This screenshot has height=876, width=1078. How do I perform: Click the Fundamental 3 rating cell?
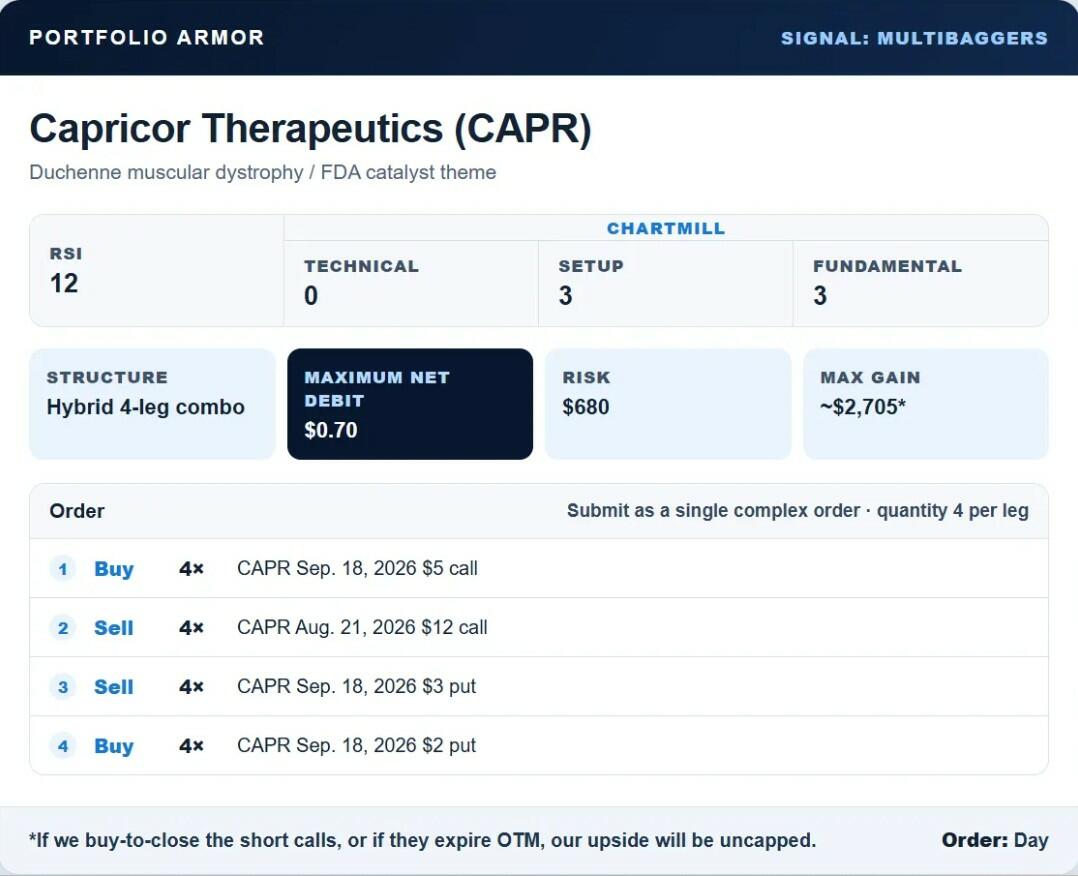[921, 283]
